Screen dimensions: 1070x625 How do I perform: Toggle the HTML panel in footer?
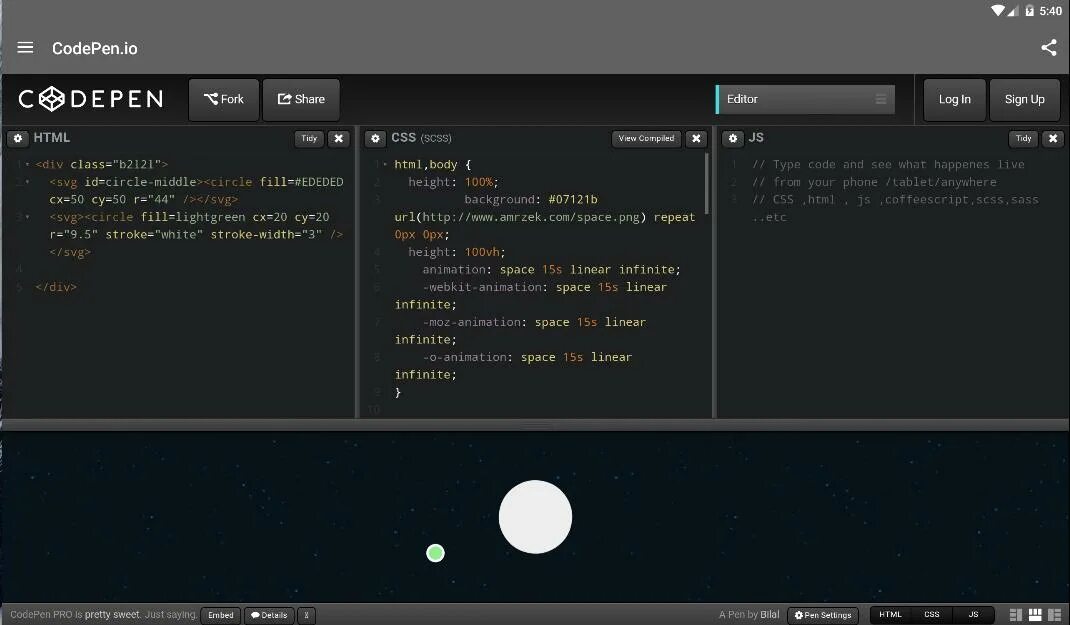pyautogui.click(x=891, y=614)
